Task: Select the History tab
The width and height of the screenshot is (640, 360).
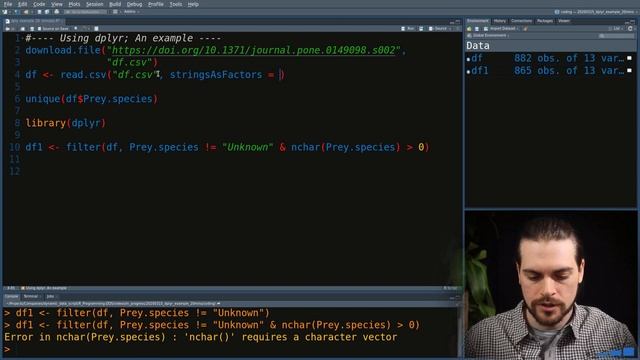Action: tap(500, 21)
